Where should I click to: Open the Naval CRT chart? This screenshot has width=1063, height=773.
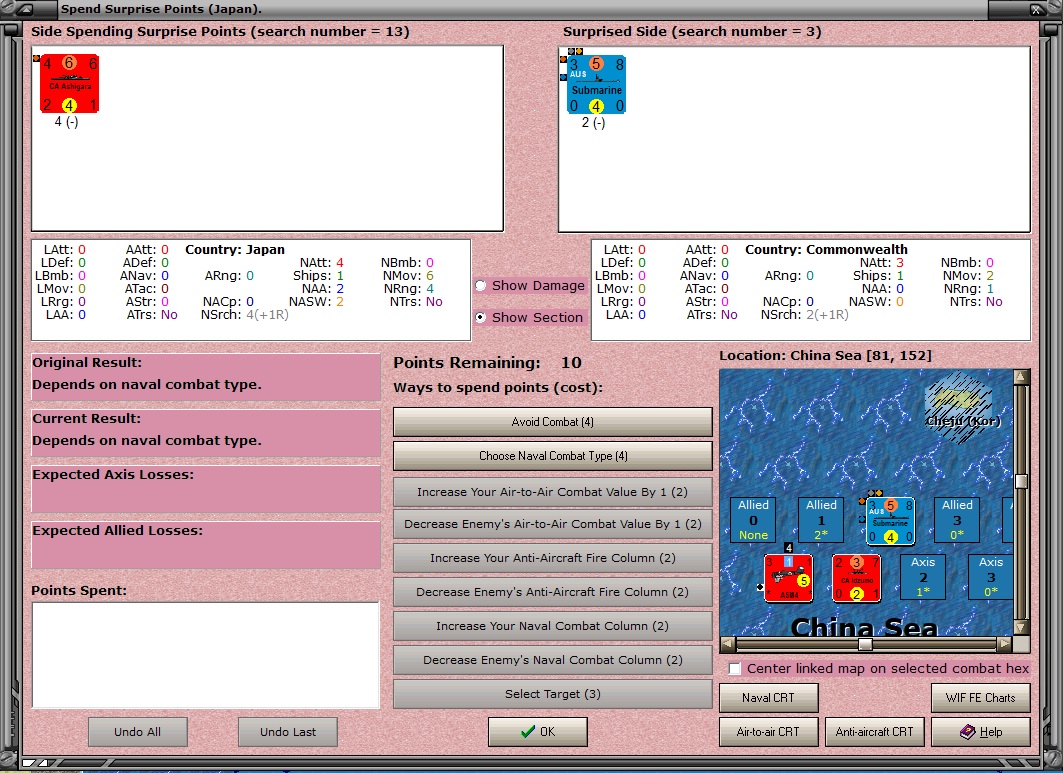pyautogui.click(x=768, y=698)
